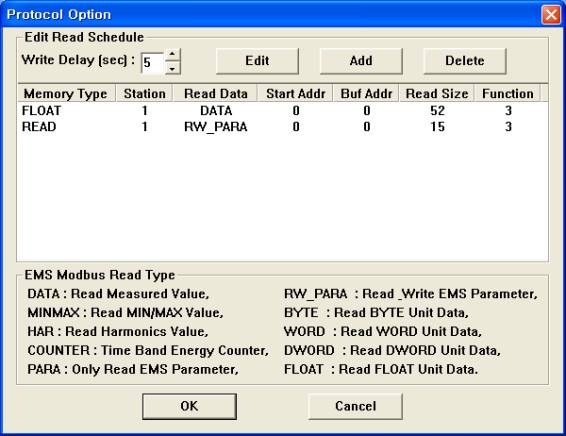
Task: Add a new read schedule entry
Action: point(361,61)
